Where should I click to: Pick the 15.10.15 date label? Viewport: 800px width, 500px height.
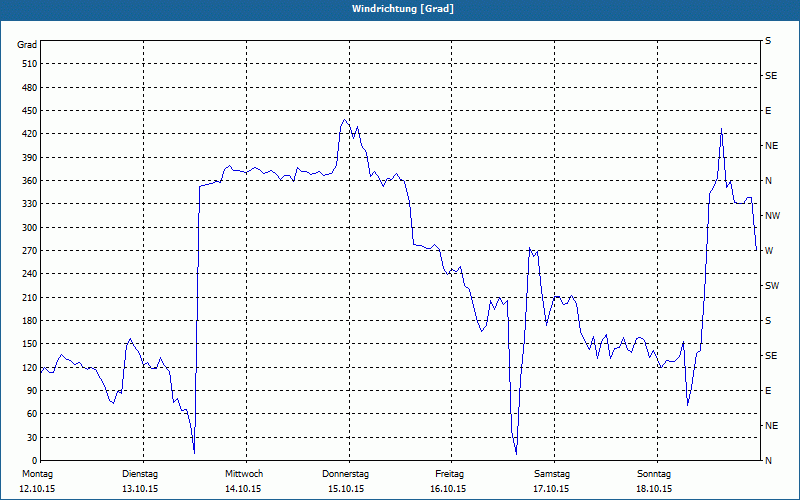(x=346, y=489)
